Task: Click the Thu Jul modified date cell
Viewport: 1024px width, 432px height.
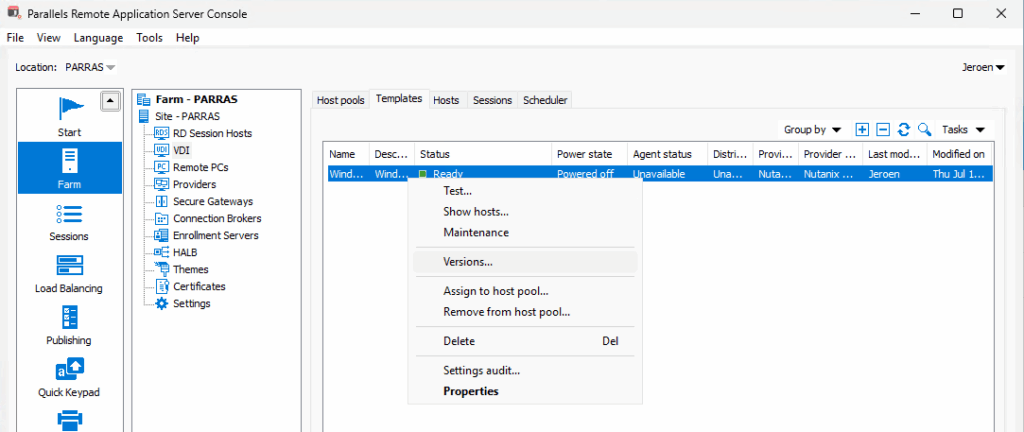Action: pyautogui.click(x=959, y=174)
